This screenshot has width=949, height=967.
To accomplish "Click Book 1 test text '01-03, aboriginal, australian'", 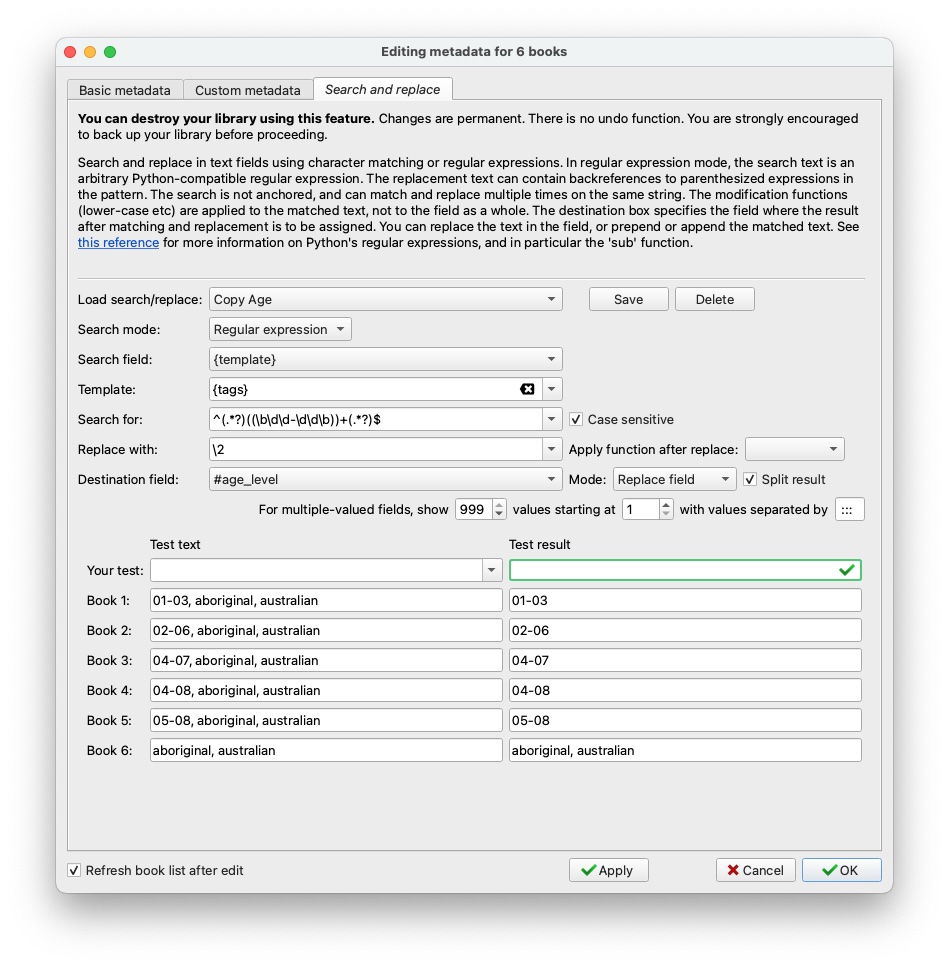I will click(326, 600).
